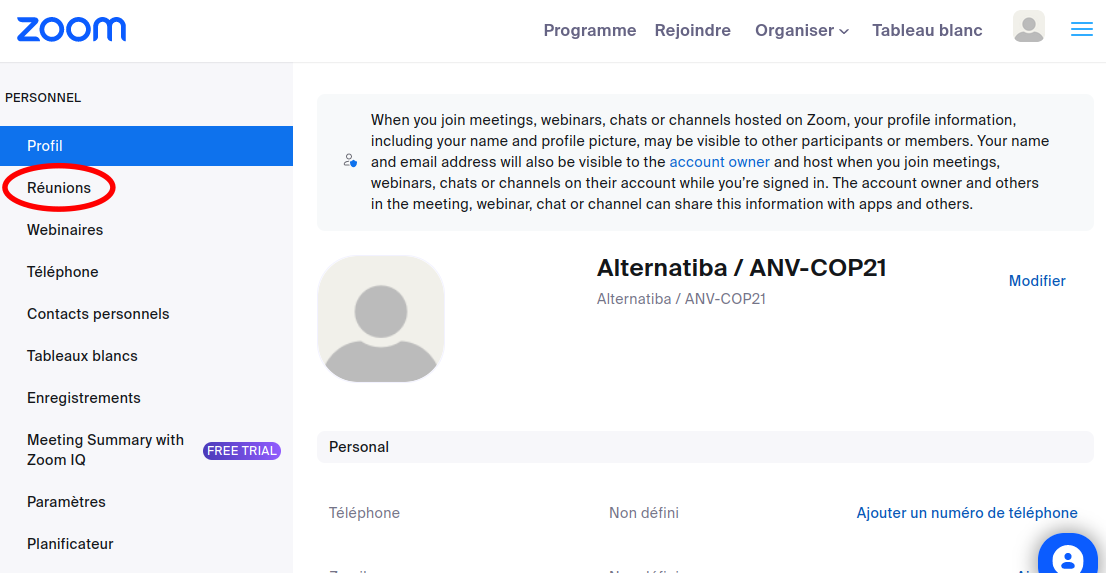Expand the Organiser dropdown

click(802, 30)
